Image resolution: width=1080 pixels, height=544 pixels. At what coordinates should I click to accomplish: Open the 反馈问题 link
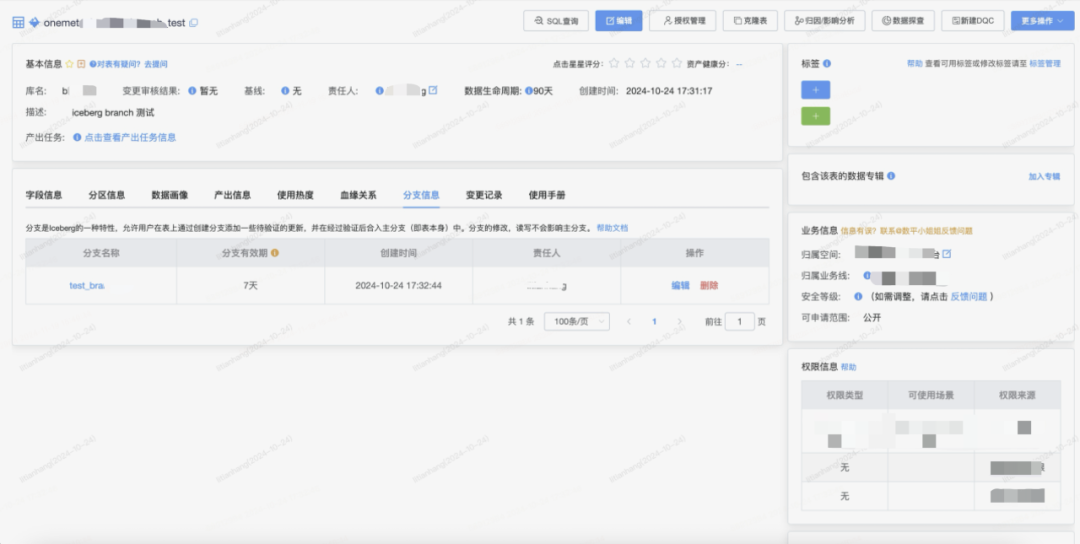point(968,297)
